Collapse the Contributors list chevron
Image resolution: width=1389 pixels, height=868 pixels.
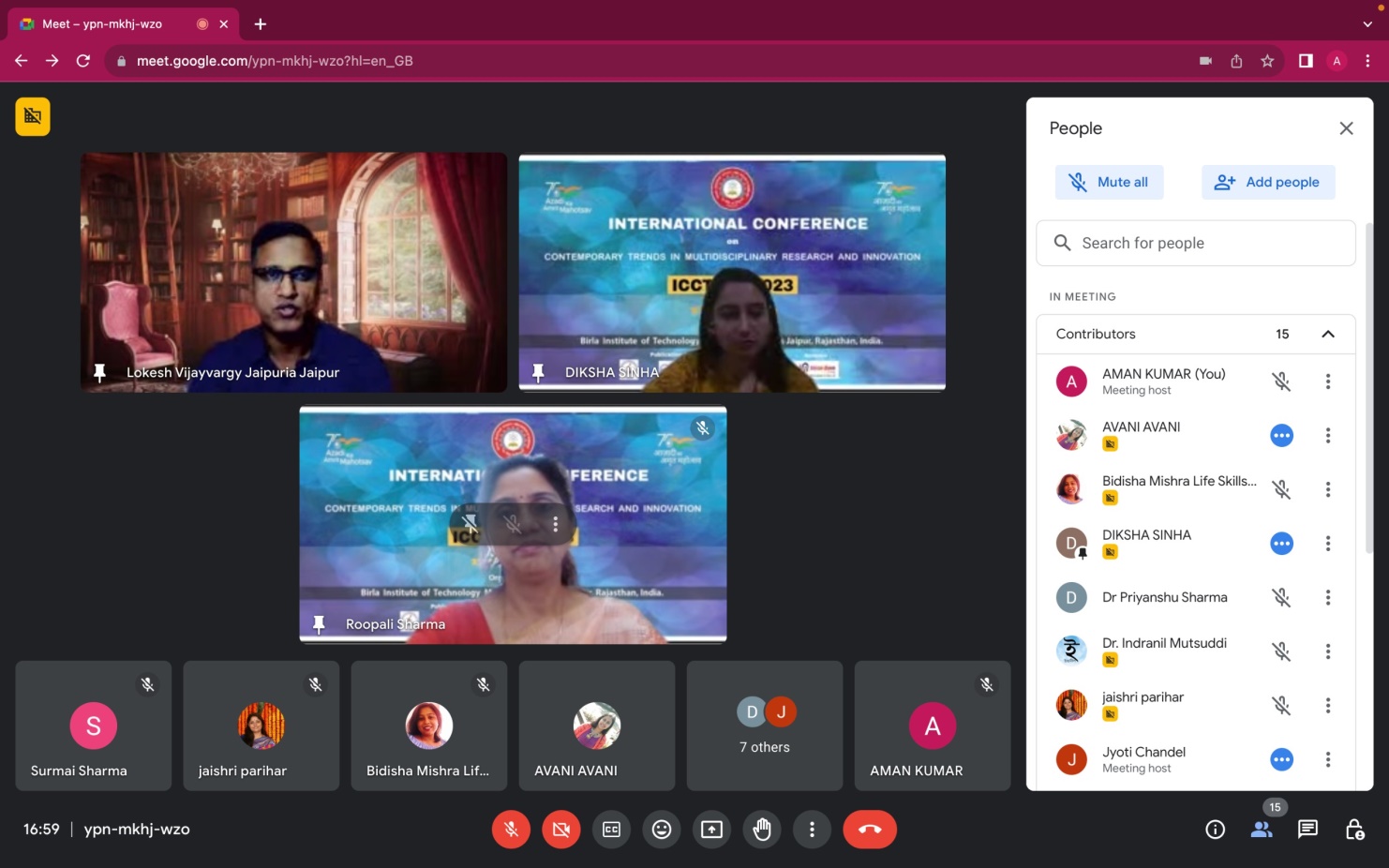coord(1327,334)
